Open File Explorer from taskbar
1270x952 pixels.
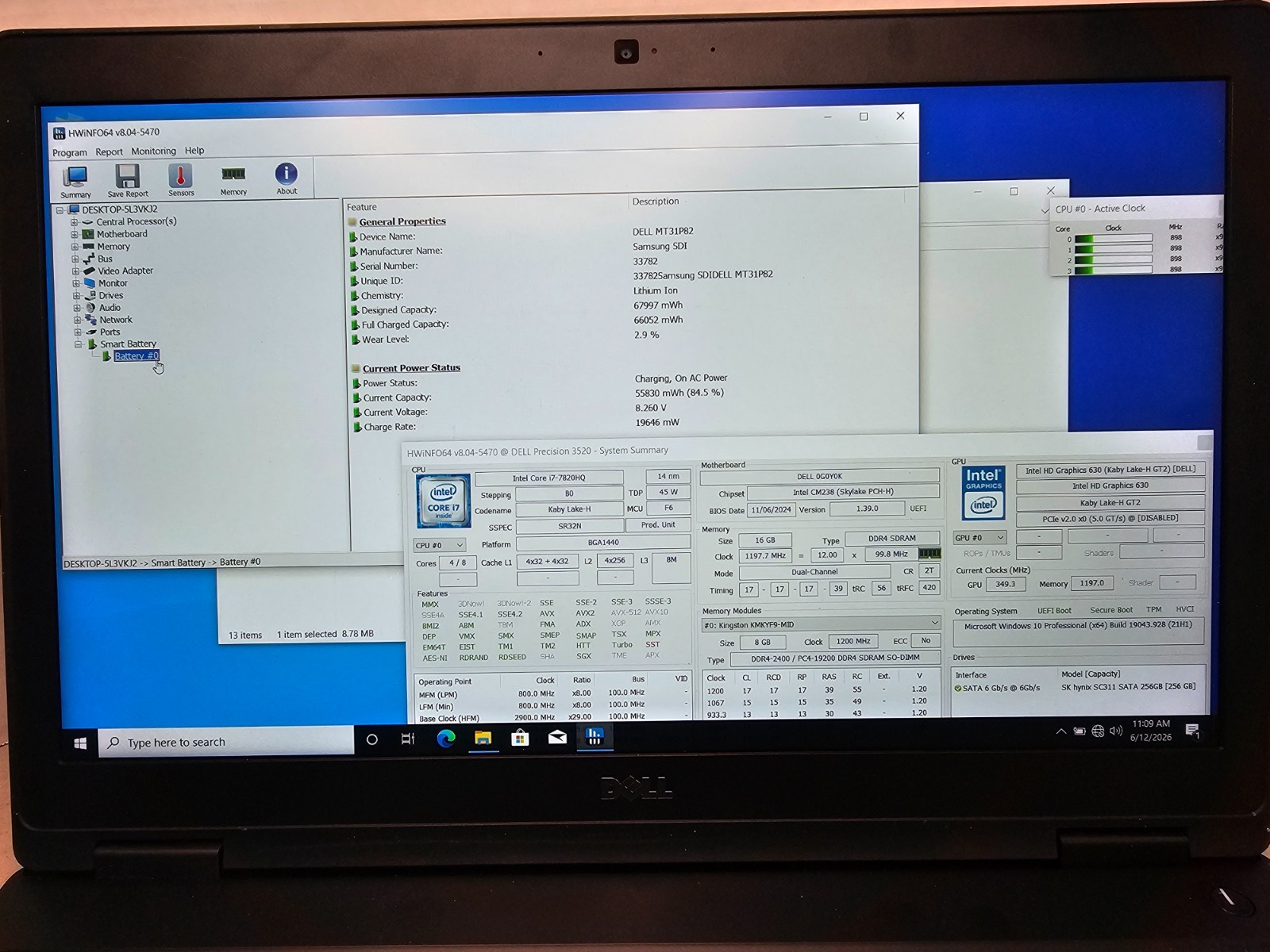point(483,738)
